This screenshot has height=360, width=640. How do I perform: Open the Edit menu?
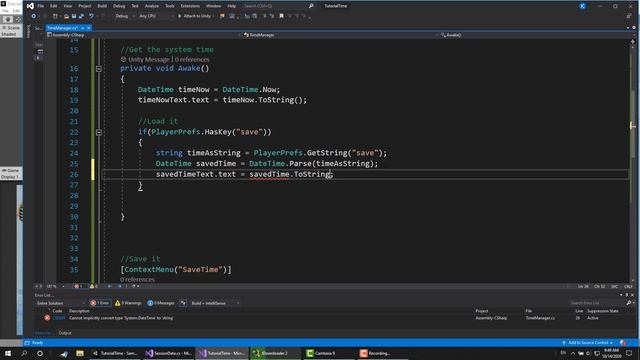[53, 6]
